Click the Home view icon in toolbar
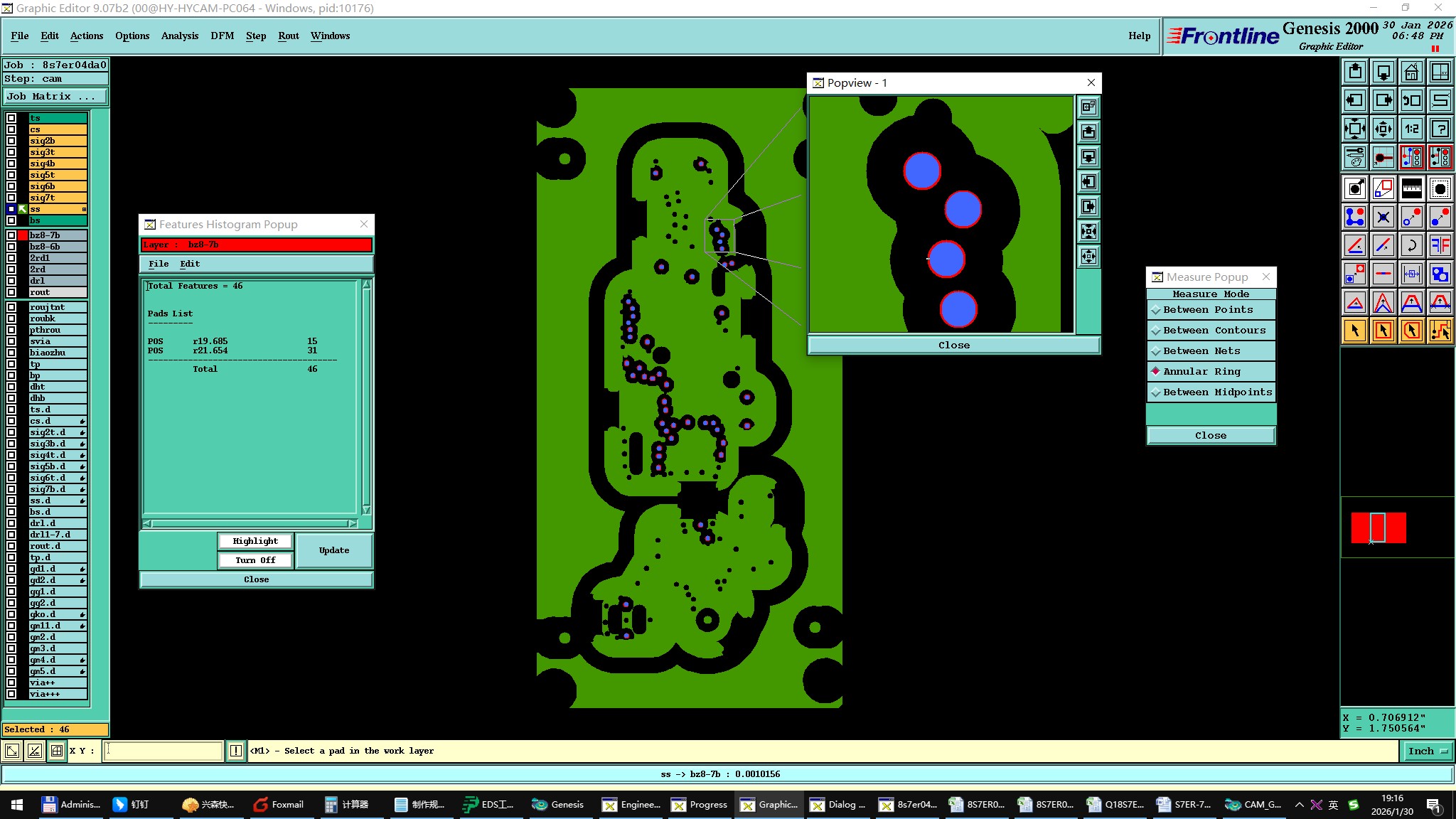1456x819 pixels. click(1411, 72)
